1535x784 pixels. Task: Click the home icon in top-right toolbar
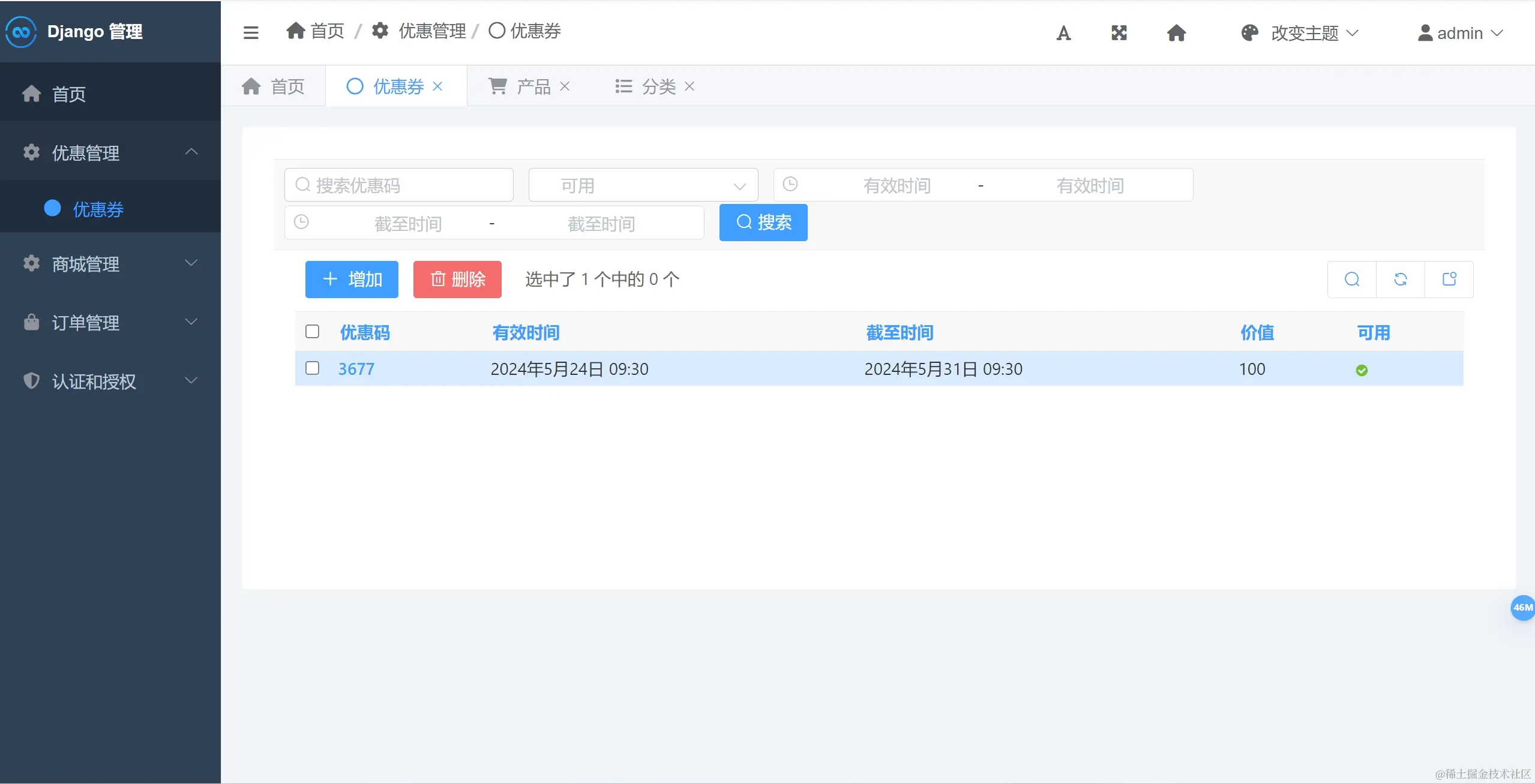tap(1176, 33)
